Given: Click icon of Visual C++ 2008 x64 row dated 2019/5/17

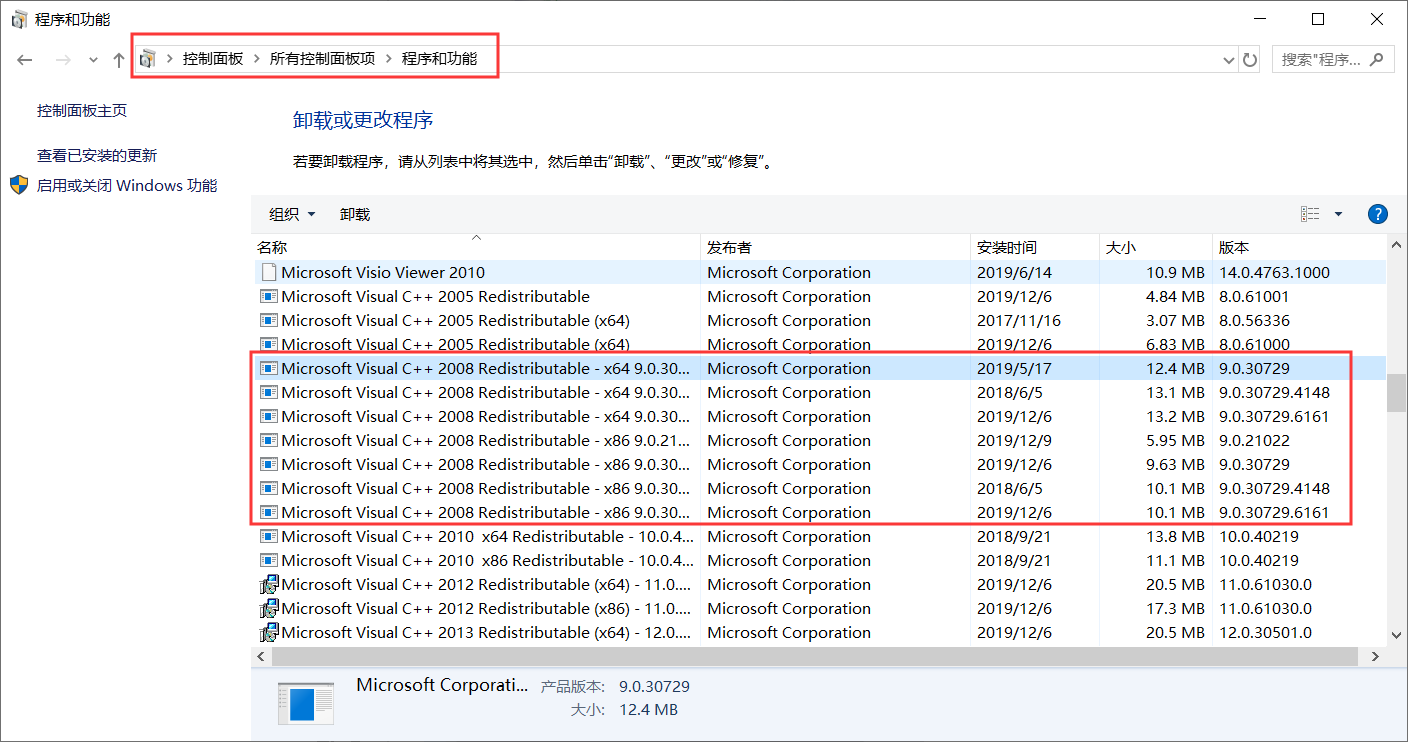Looking at the screenshot, I should tap(268, 368).
